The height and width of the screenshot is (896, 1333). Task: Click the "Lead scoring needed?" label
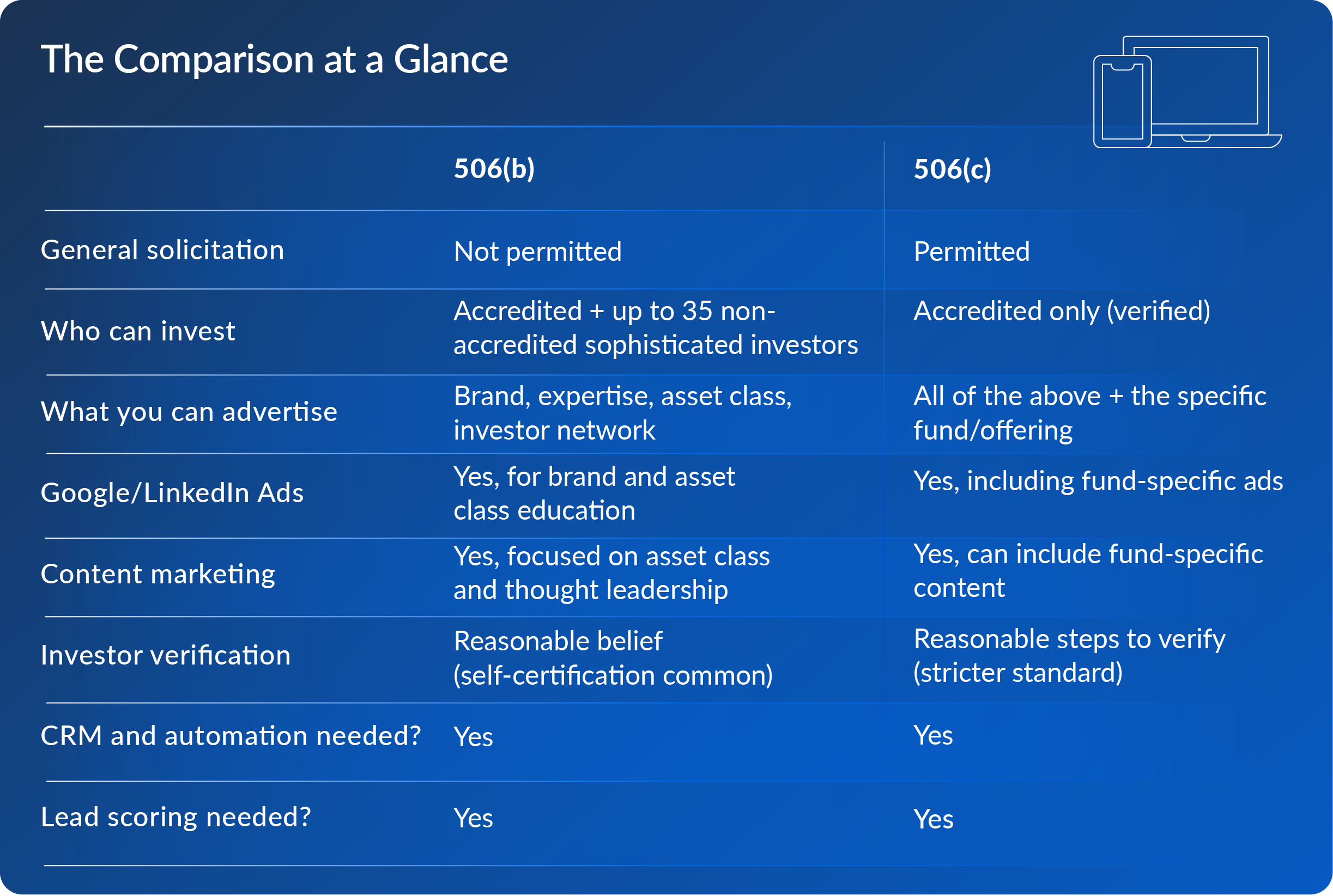tap(175, 817)
